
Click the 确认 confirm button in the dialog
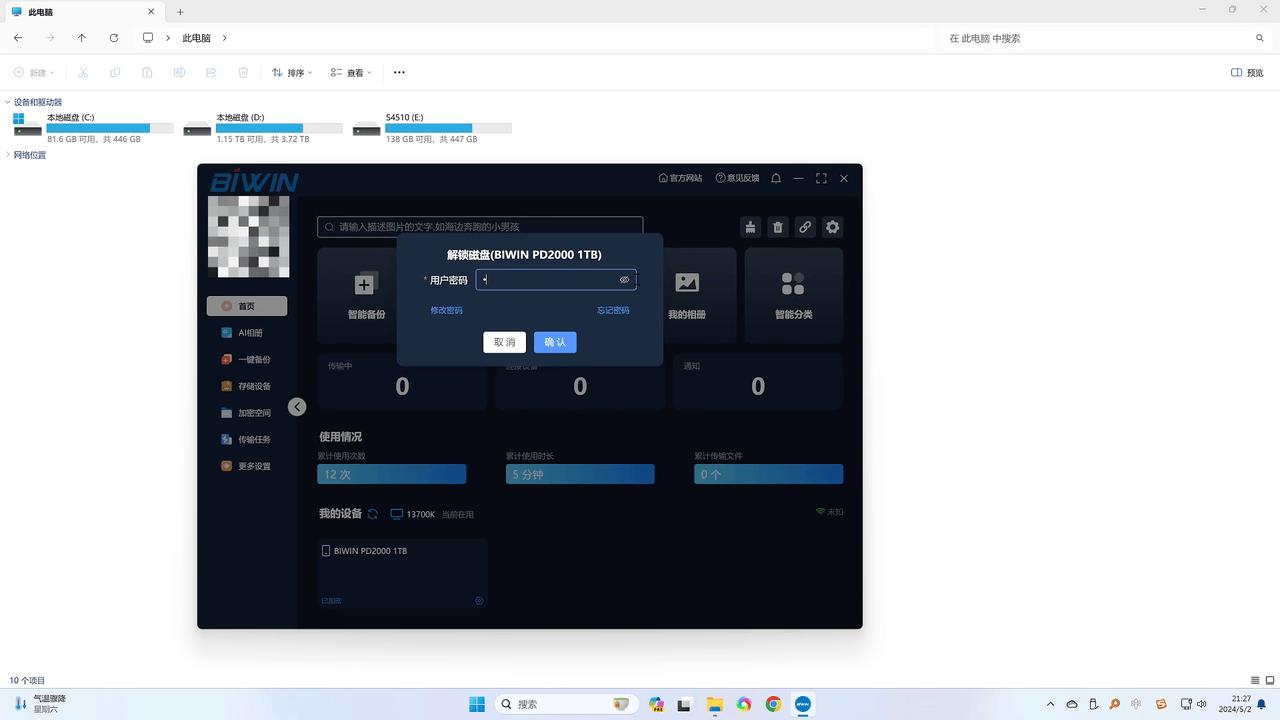click(554, 342)
